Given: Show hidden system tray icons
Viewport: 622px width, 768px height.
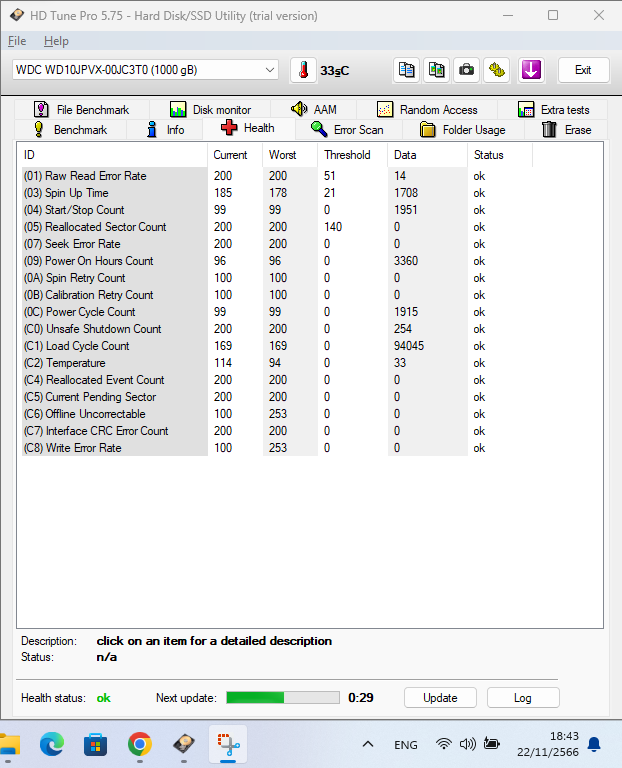Looking at the screenshot, I should click(368, 744).
